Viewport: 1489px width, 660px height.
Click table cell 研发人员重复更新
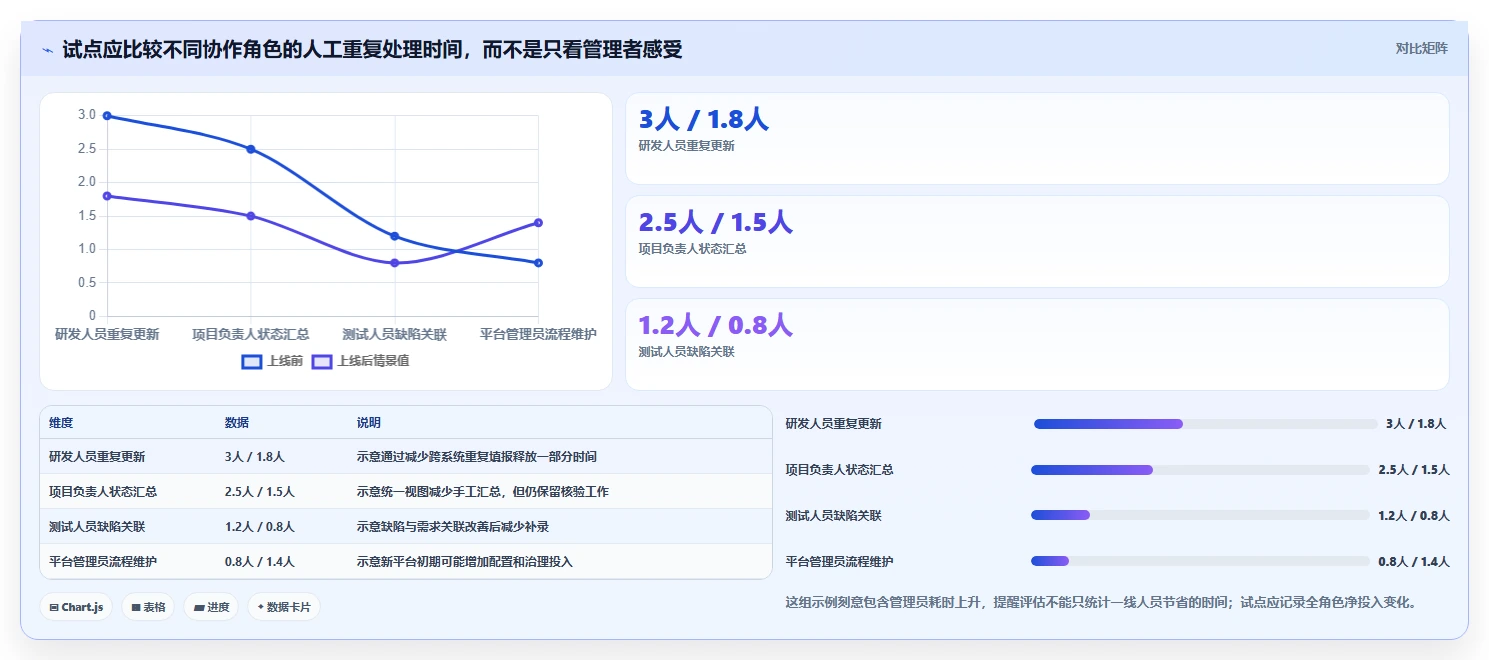97,457
